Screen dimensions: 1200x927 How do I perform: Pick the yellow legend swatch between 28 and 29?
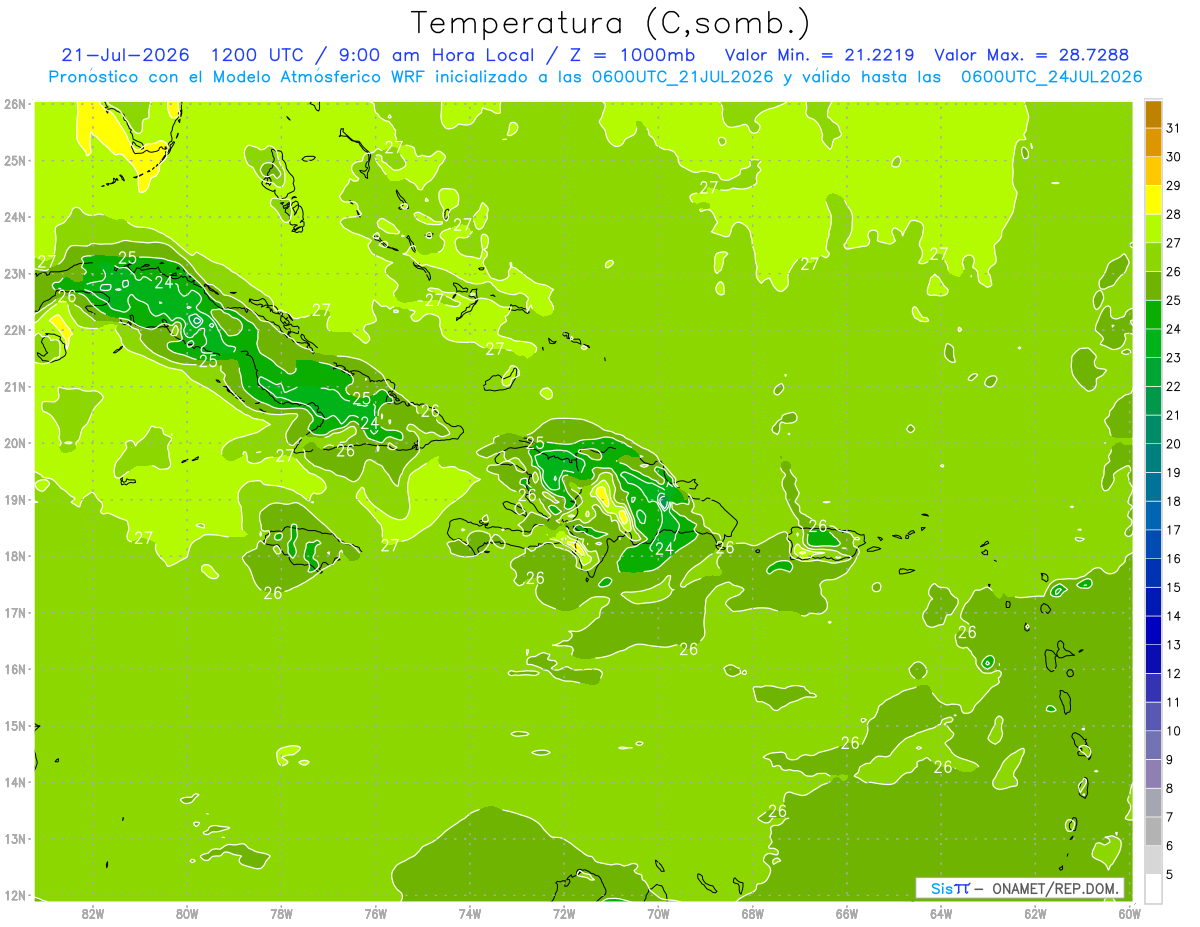click(1153, 200)
